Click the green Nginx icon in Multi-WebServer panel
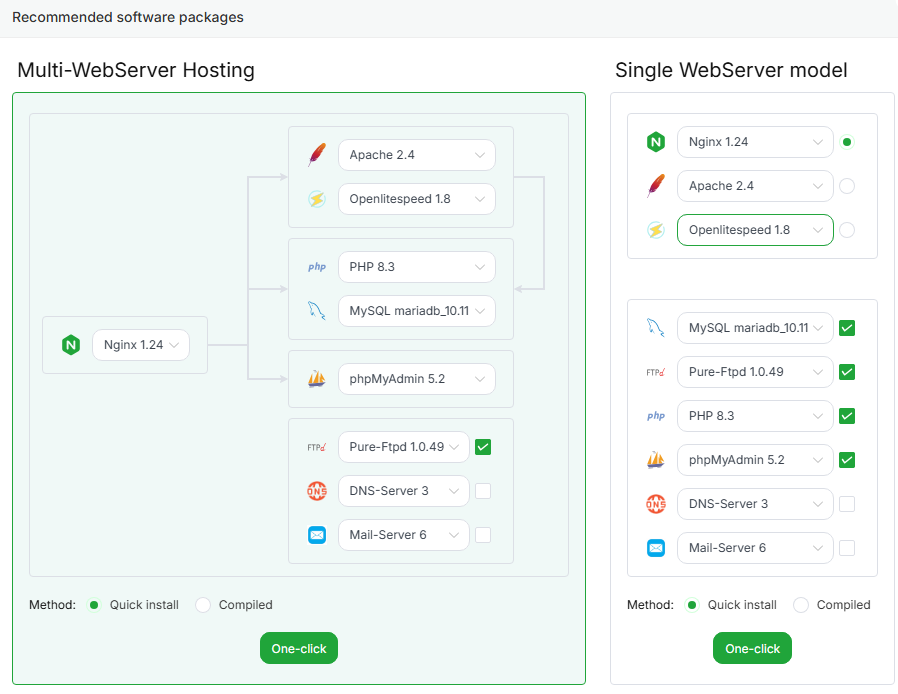This screenshot has height=694, width=898. 70,345
